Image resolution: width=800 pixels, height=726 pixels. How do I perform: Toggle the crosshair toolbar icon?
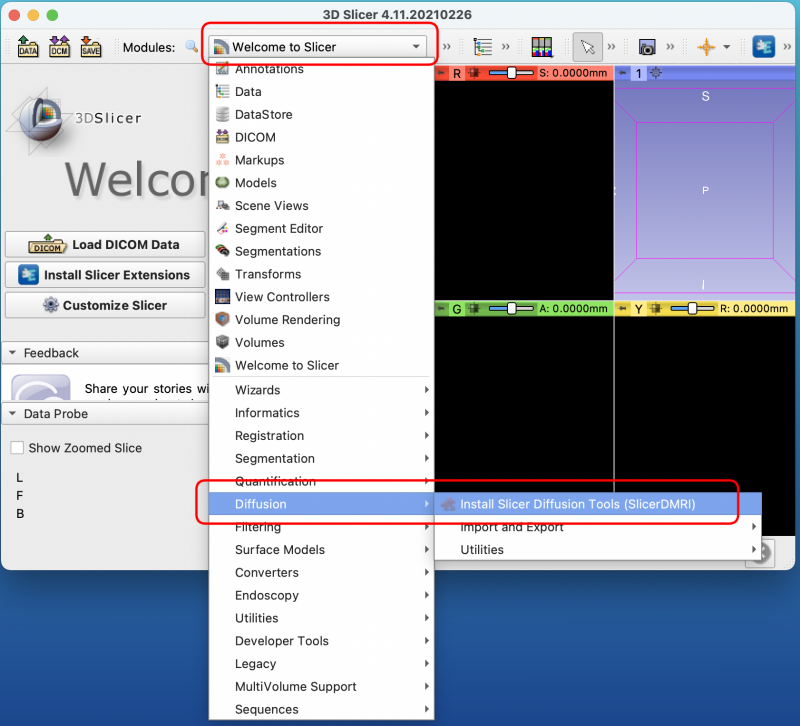tap(706, 47)
